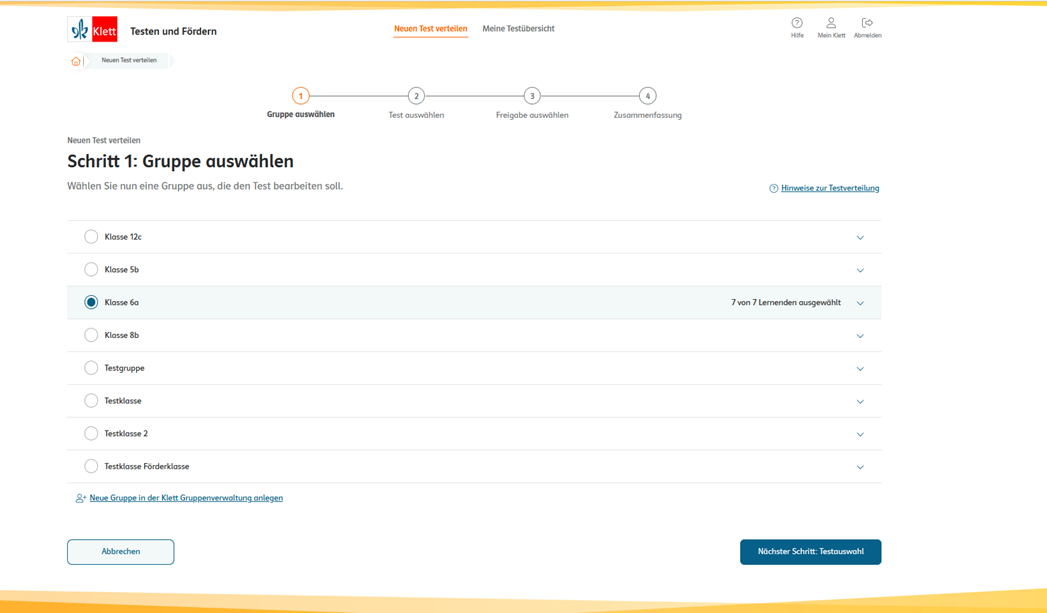Image resolution: width=1047 pixels, height=613 pixels.
Task: Expand the Testklasse 2 row chevron
Action: coord(860,434)
